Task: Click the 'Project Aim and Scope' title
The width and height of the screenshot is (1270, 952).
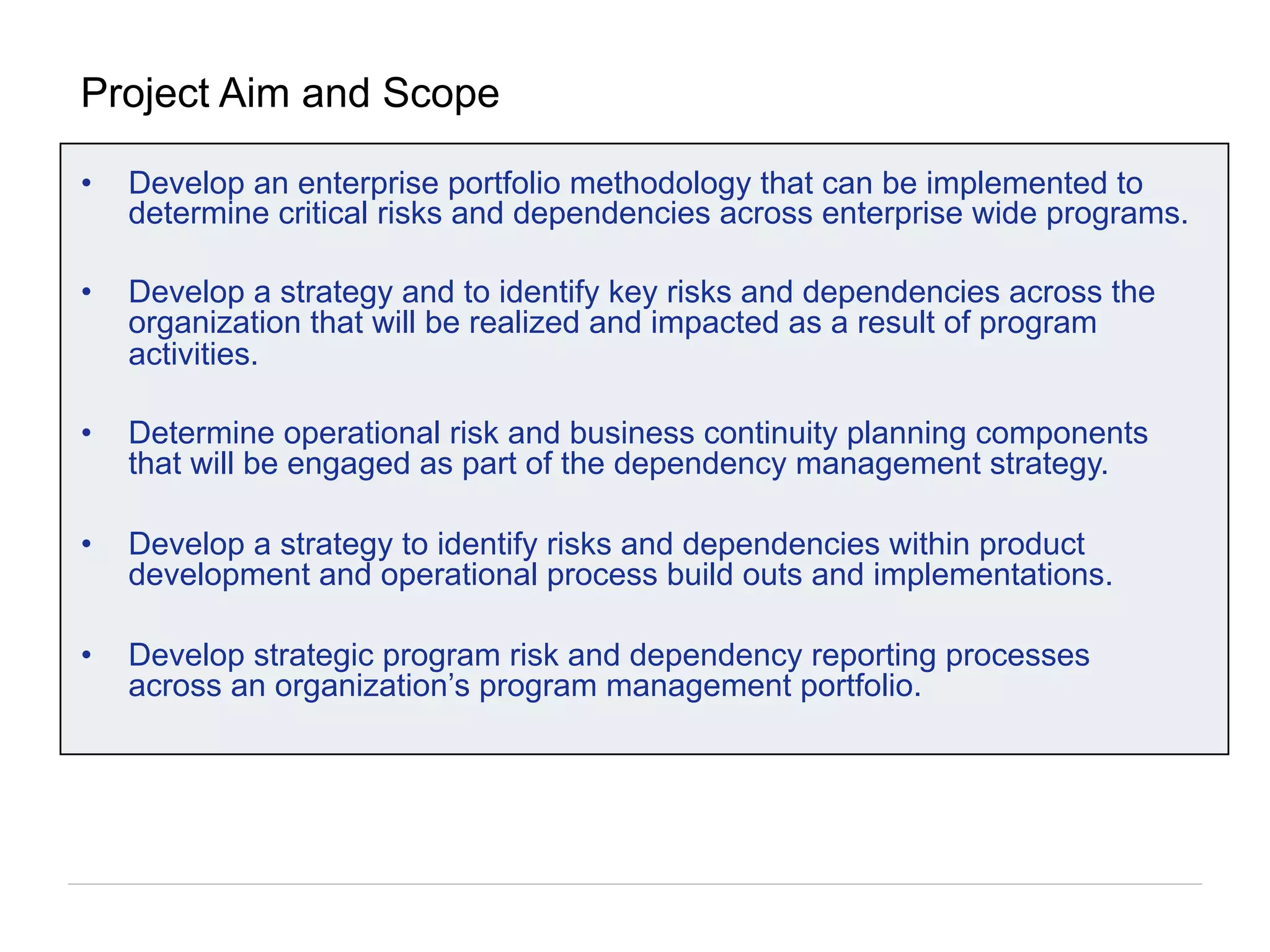Action: [290, 94]
